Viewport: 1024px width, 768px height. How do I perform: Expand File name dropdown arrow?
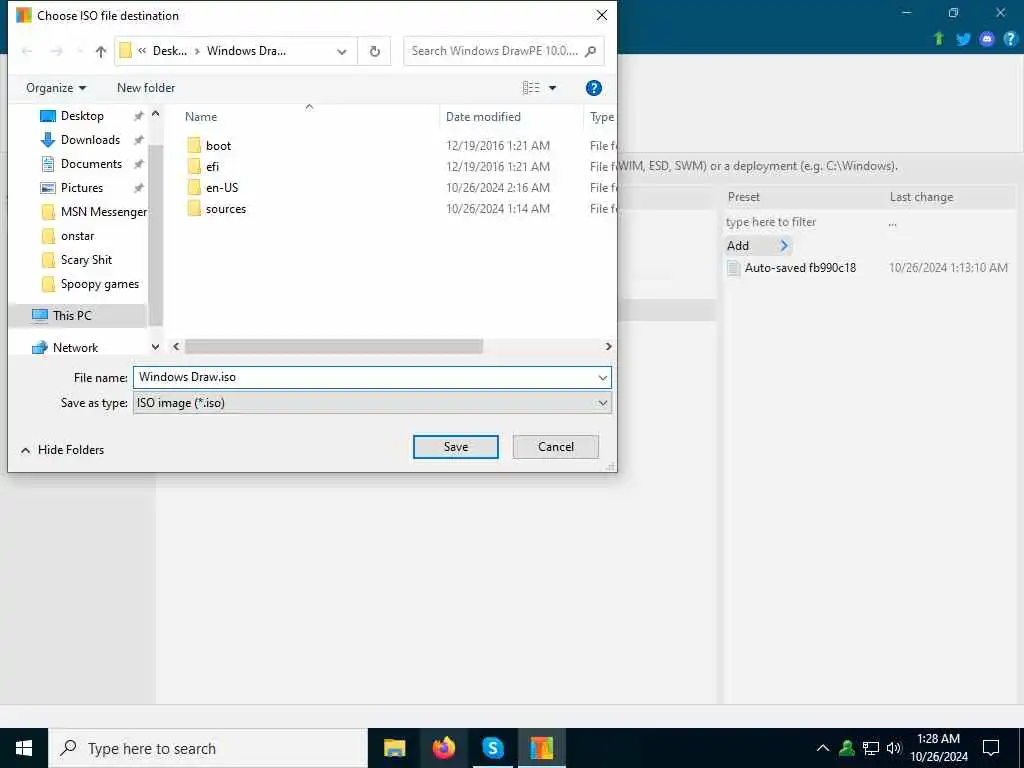pyautogui.click(x=602, y=377)
